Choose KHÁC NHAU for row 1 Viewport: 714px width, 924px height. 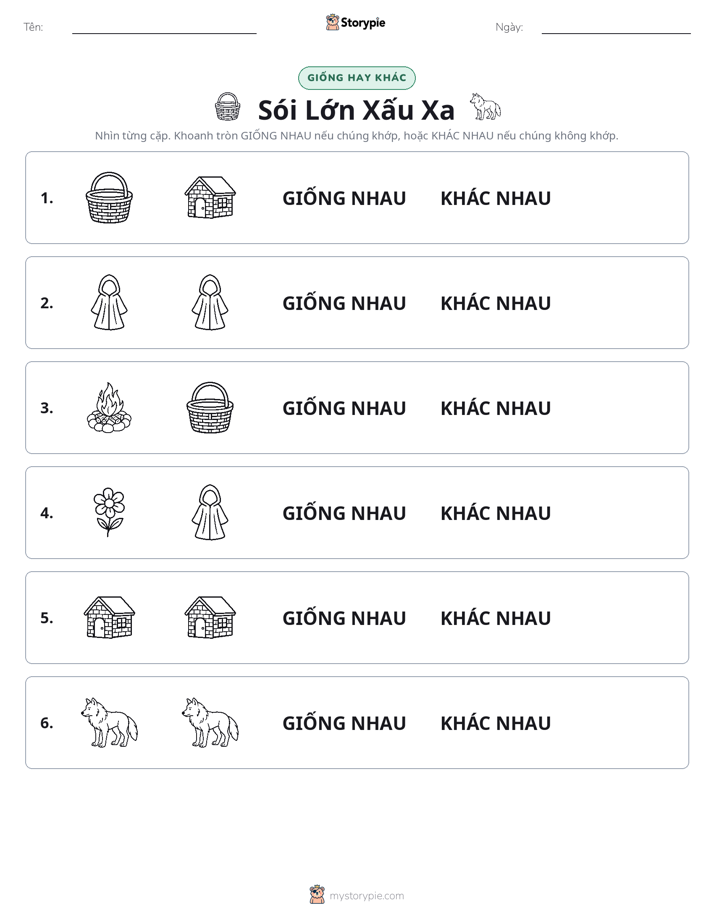click(x=495, y=198)
